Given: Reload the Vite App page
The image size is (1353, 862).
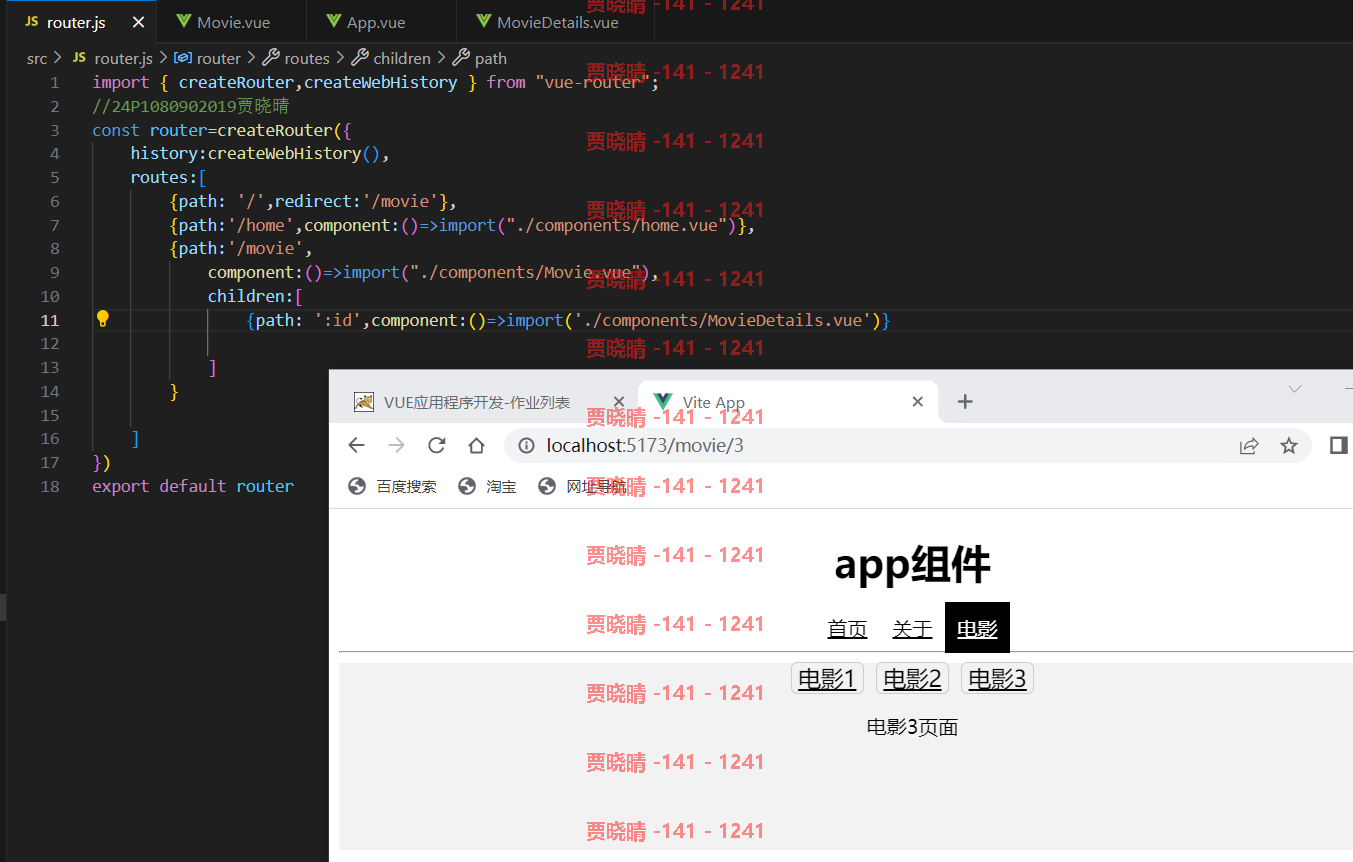Looking at the screenshot, I should (436, 445).
